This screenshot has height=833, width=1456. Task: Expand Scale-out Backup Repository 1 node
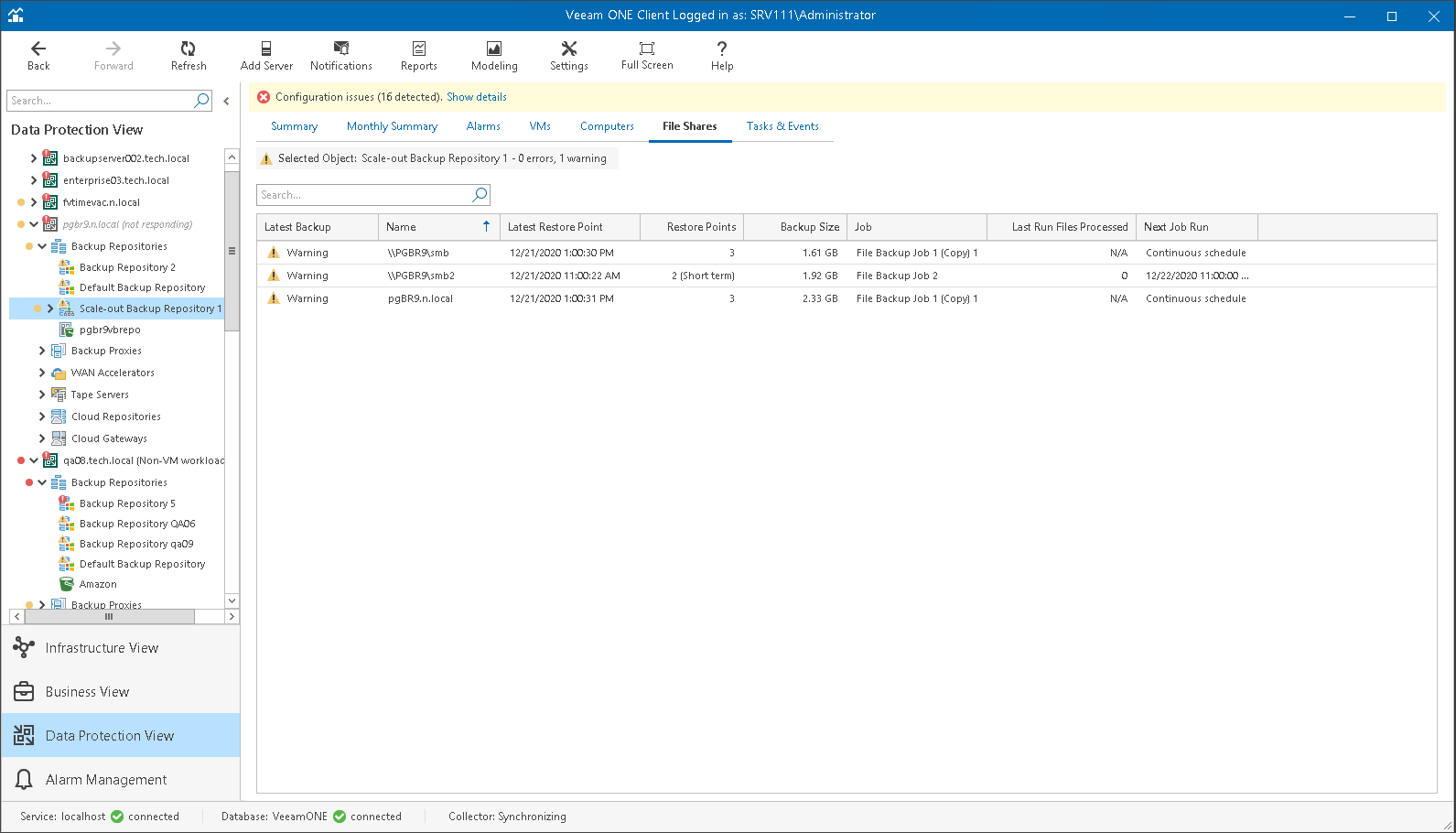point(50,308)
